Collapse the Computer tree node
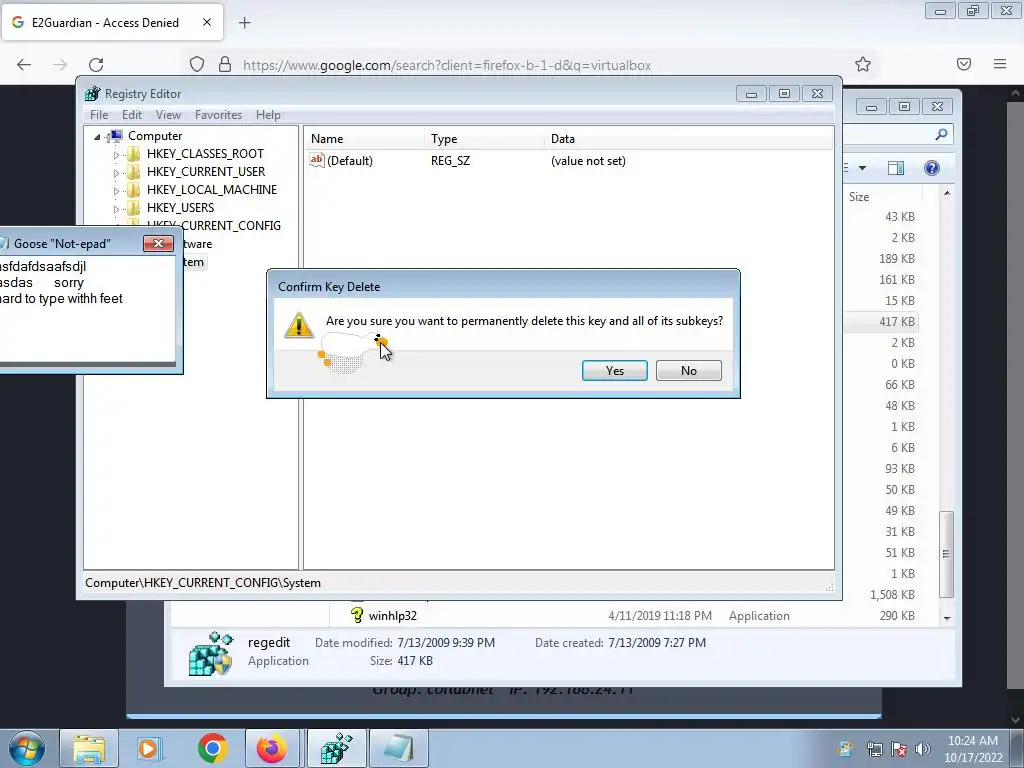Screen dimensions: 1024x768 [x=97, y=136]
